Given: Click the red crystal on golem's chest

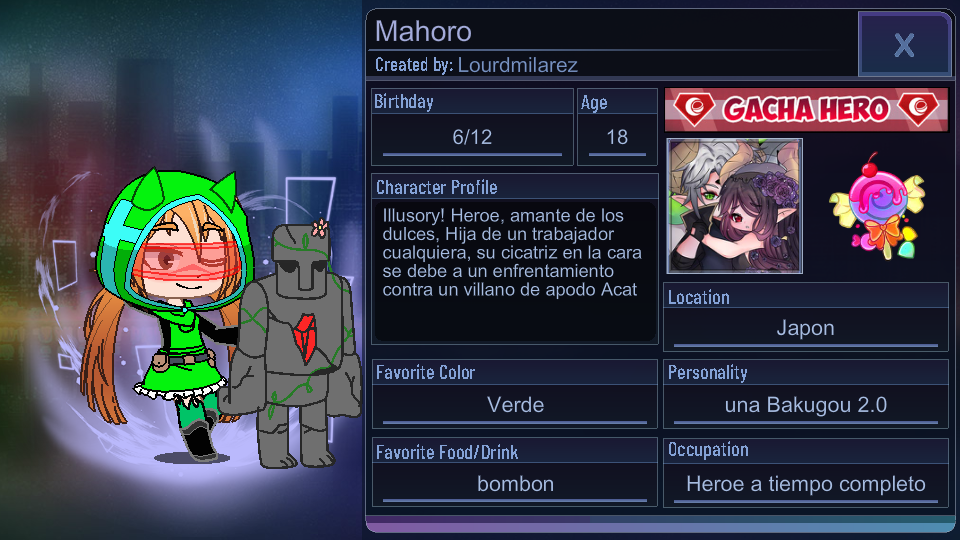Looking at the screenshot, I should (304, 337).
